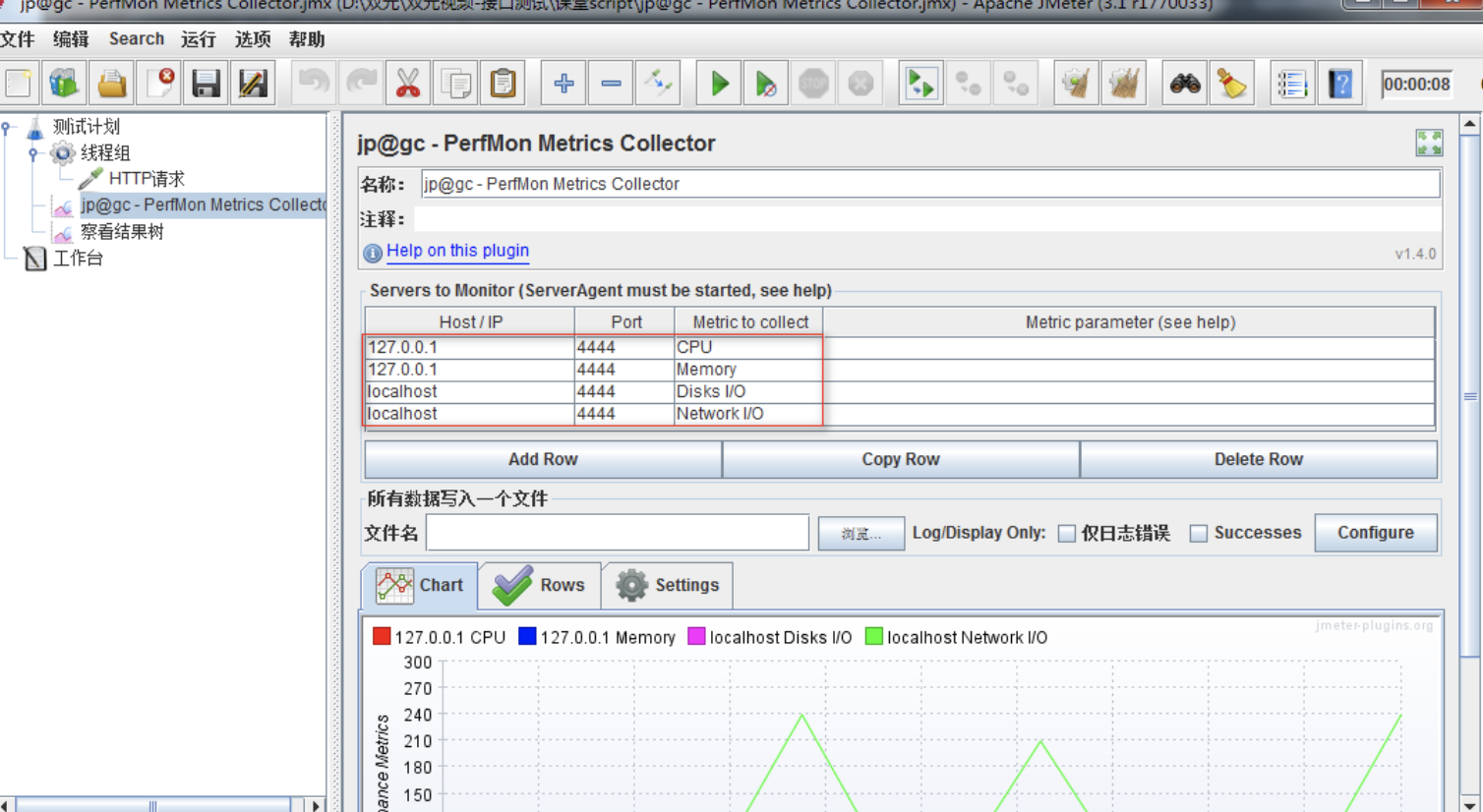
Task: Click the Add Row button
Action: pos(543,459)
